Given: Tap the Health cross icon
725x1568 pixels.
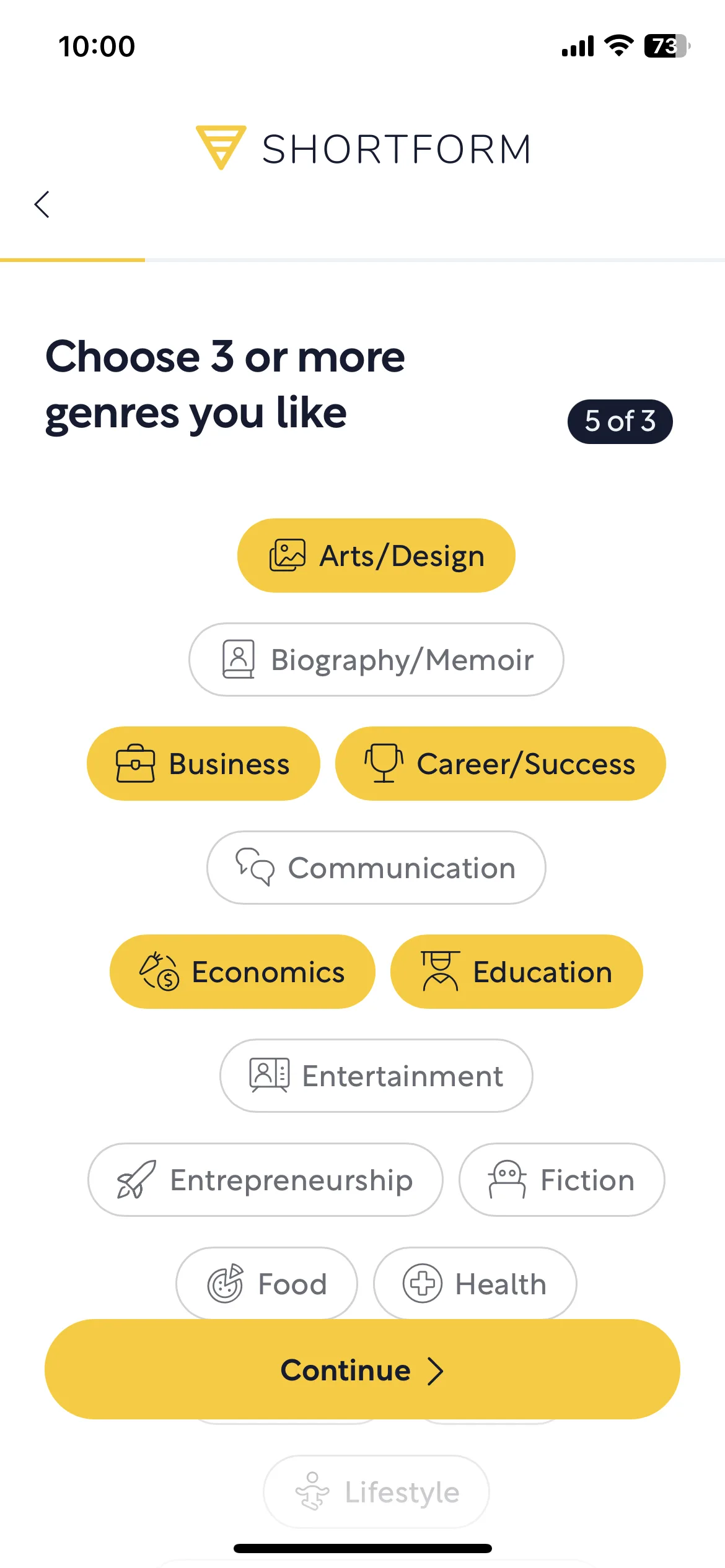Looking at the screenshot, I should [x=423, y=1283].
